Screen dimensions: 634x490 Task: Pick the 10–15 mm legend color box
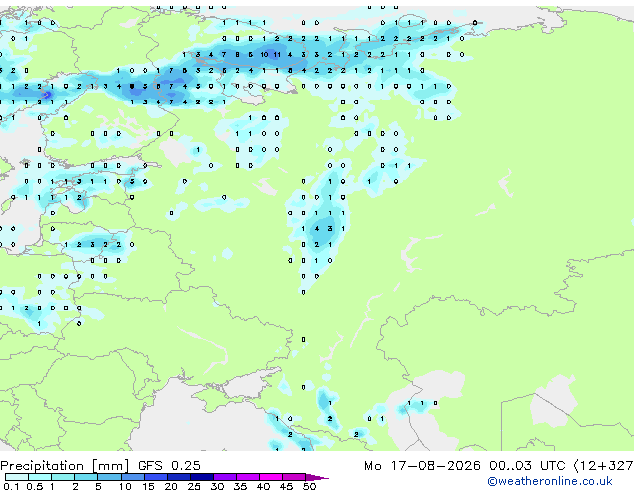132,477
